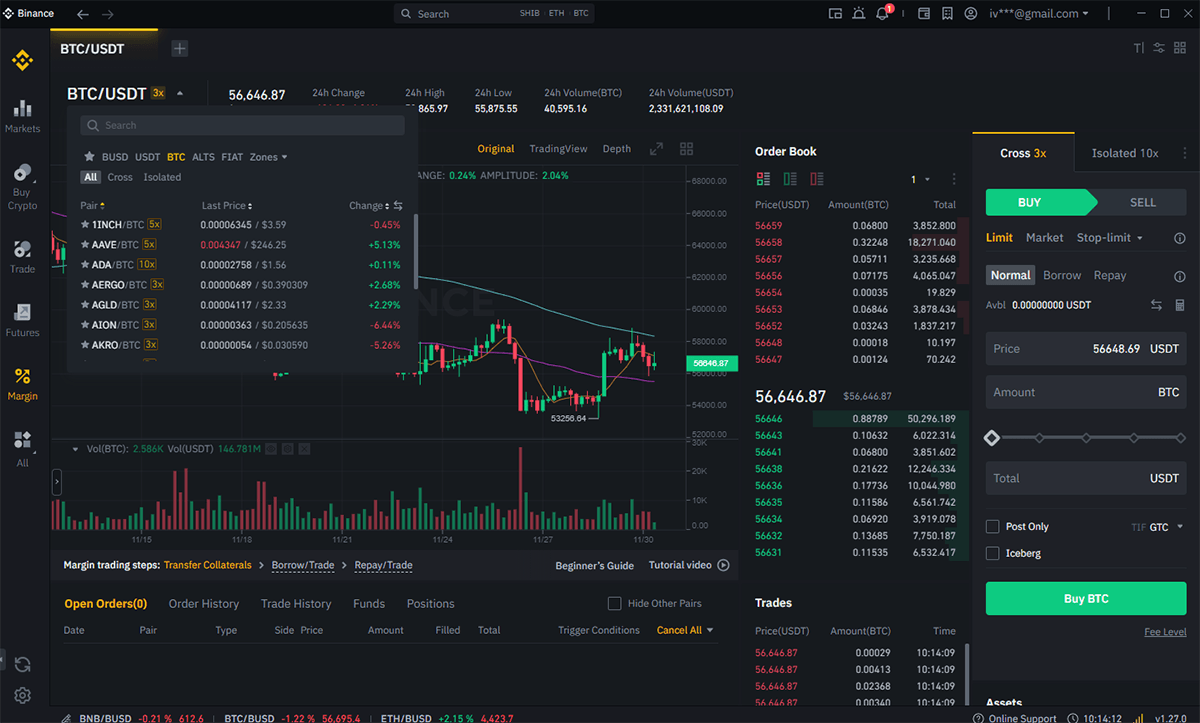Viewport: 1200px width, 723px height.
Task: Show favorites with star filter
Action: 89,157
